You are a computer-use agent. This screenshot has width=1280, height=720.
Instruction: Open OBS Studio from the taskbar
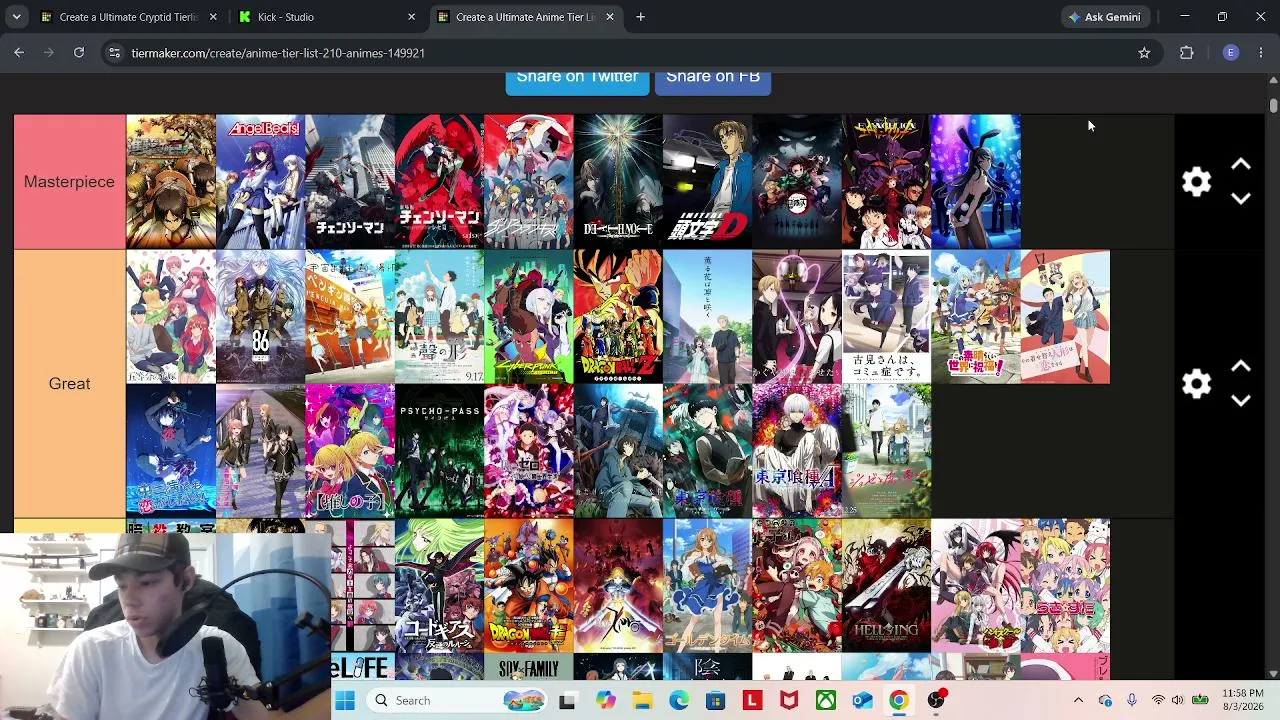936,701
